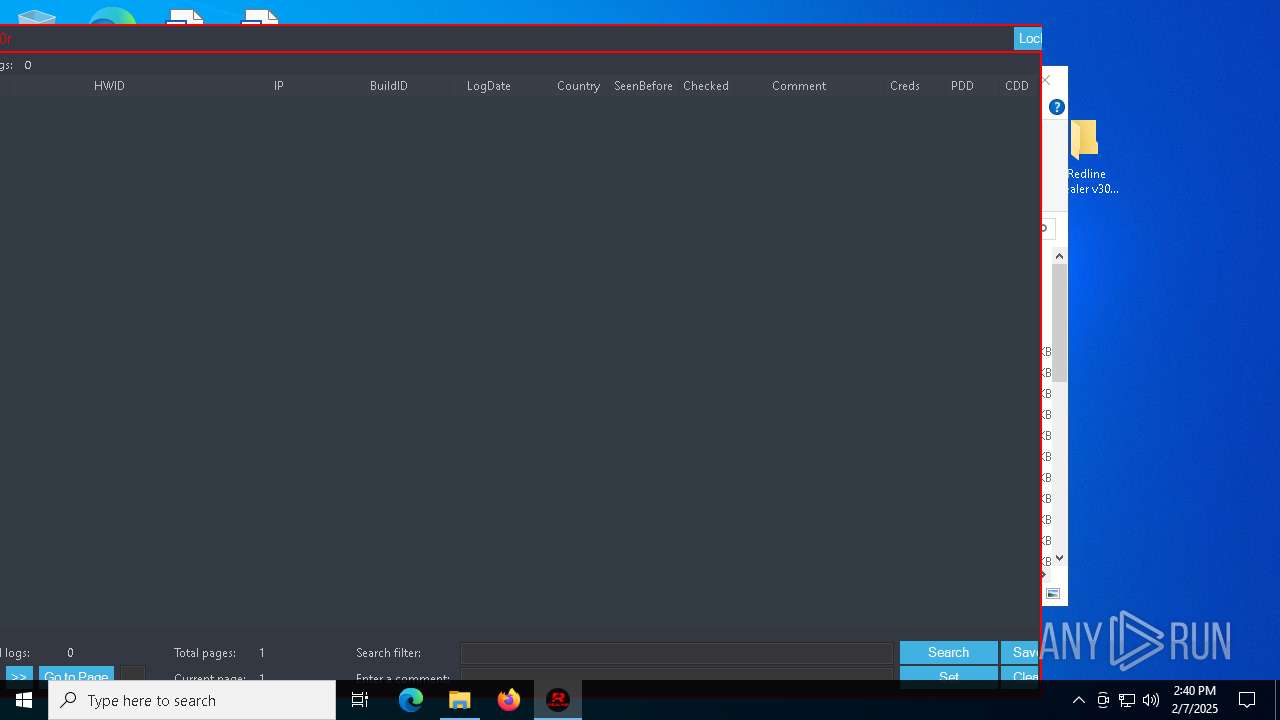
Task: Click the taskbar search box
Action: click(x=192, y=700)
